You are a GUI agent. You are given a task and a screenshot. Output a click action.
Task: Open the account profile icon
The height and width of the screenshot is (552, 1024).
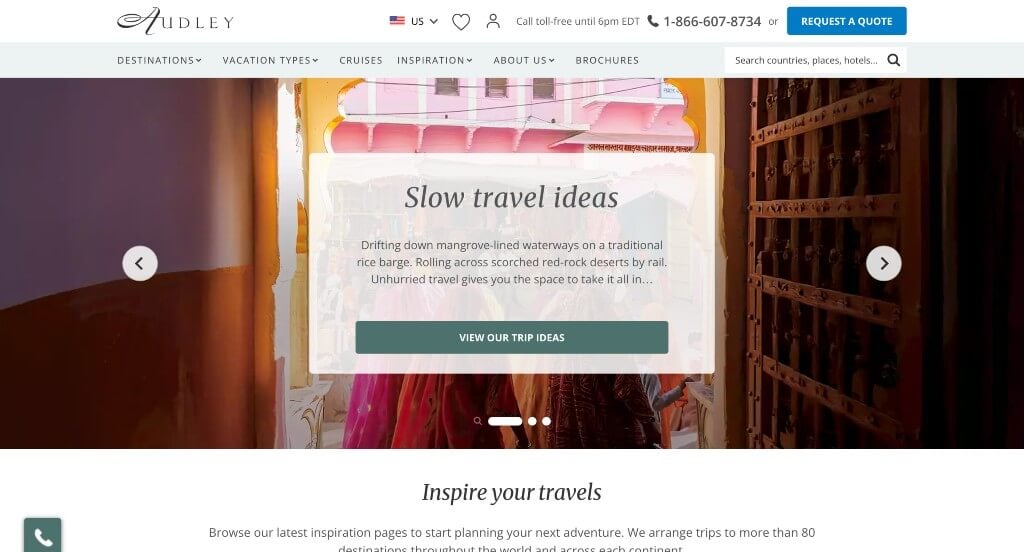tap(493, 21)
